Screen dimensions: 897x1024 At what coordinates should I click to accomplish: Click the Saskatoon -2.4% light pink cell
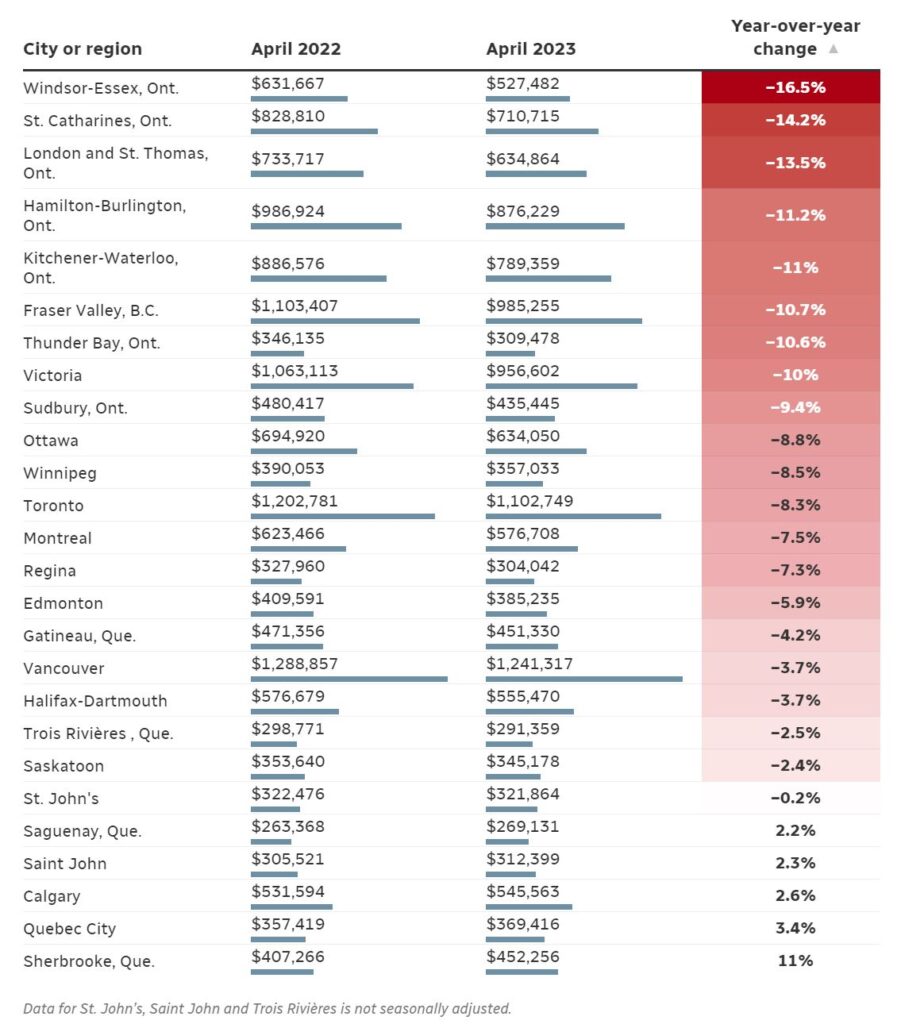pos(791,765)
